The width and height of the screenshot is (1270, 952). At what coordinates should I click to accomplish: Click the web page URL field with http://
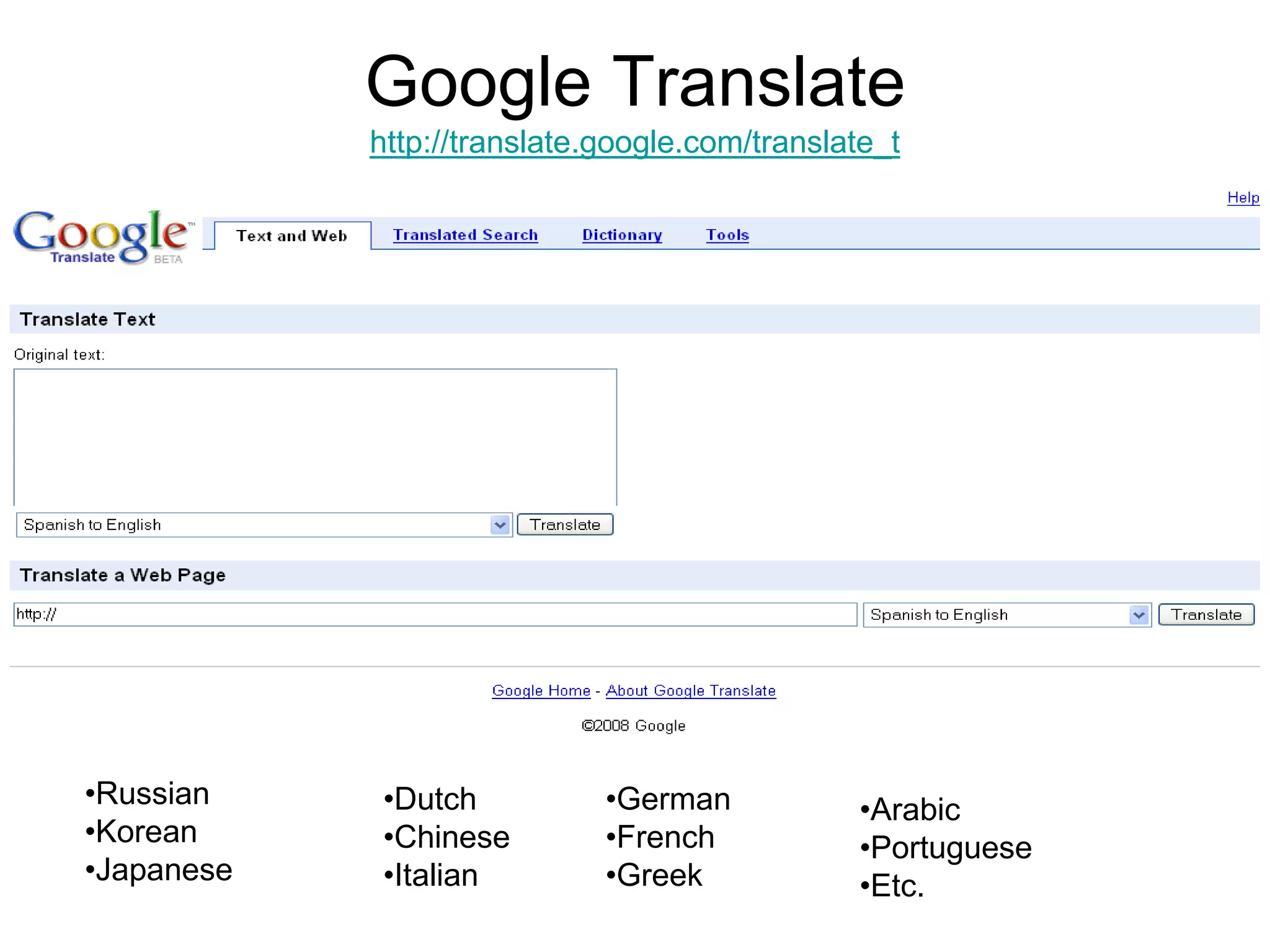435,615
